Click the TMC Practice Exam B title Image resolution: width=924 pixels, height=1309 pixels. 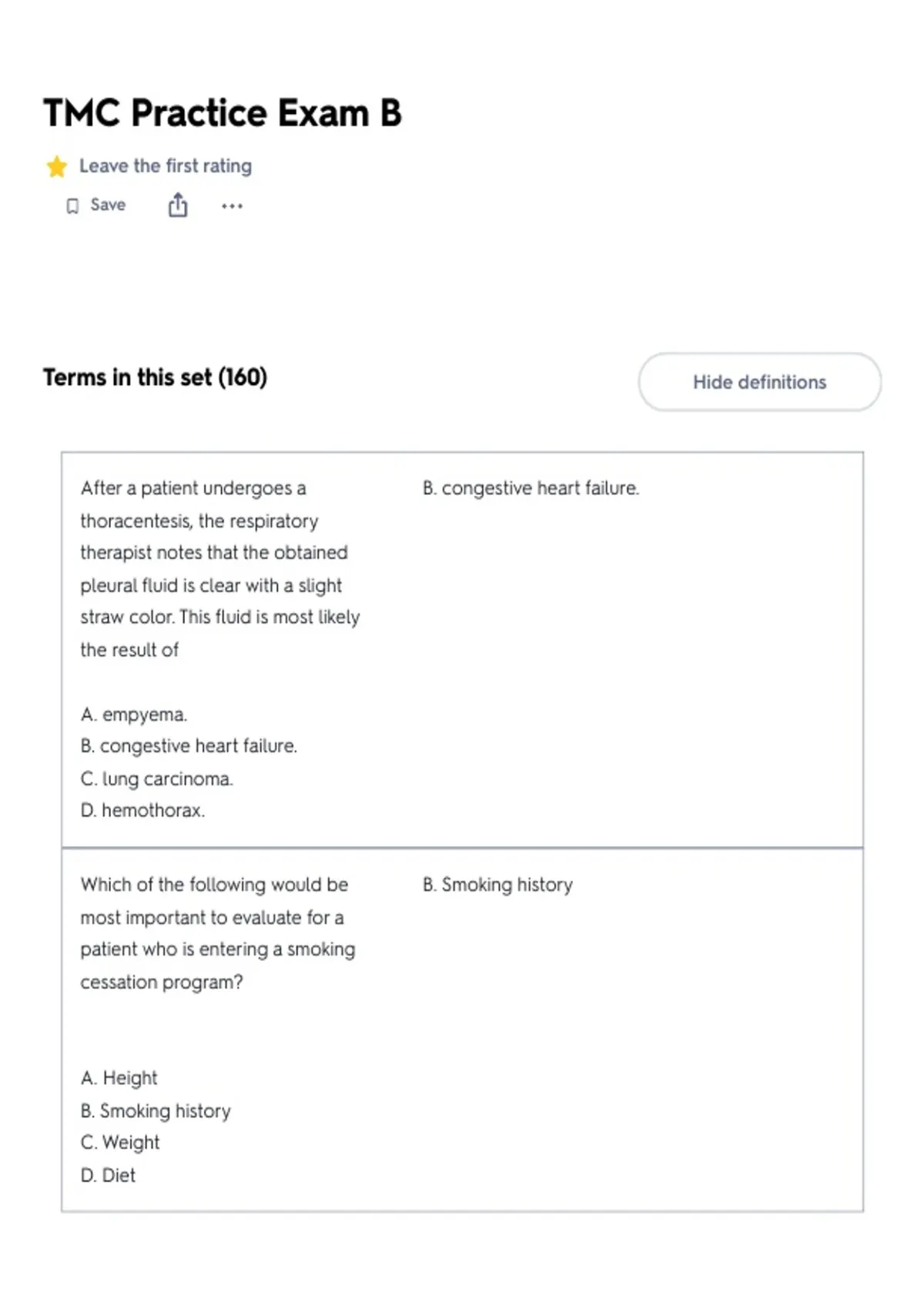click(223, 113)
